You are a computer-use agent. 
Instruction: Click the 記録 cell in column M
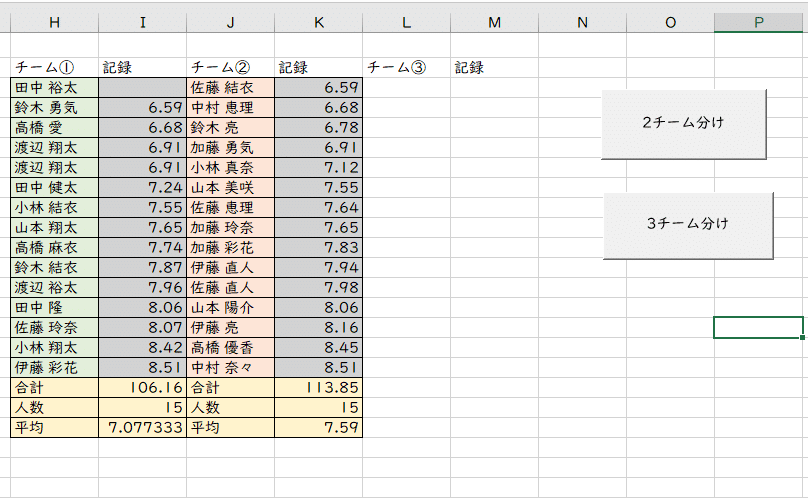pos(495,68)
